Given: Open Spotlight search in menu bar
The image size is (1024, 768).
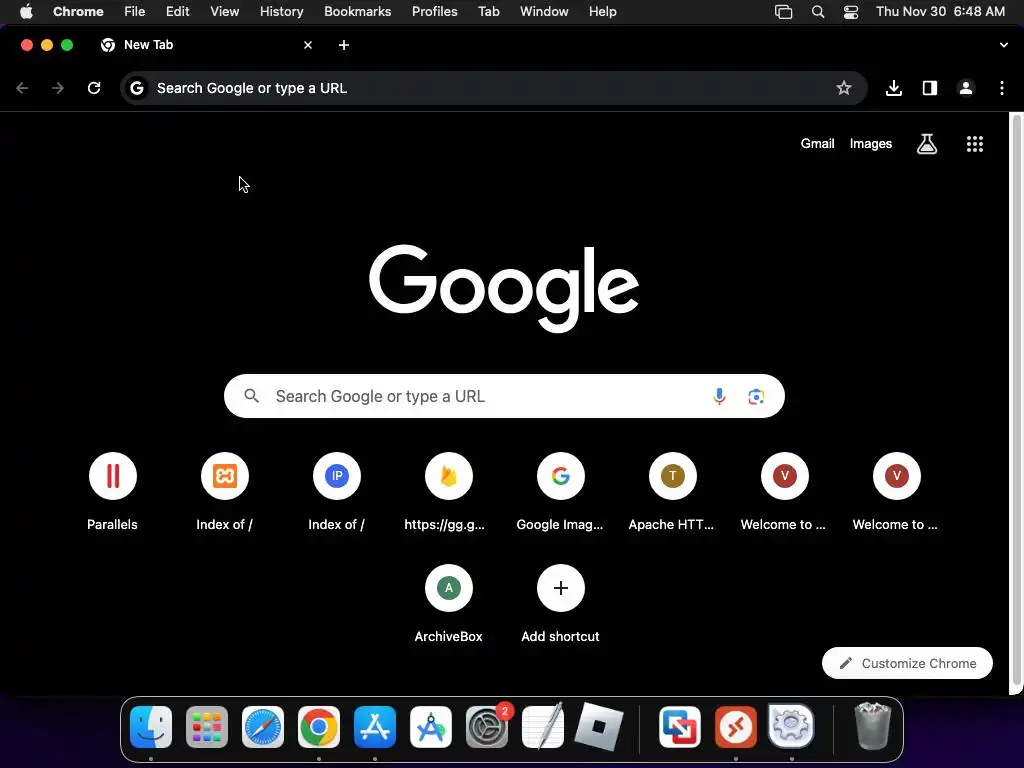Looking at the screenshot, I should point(818,12).
